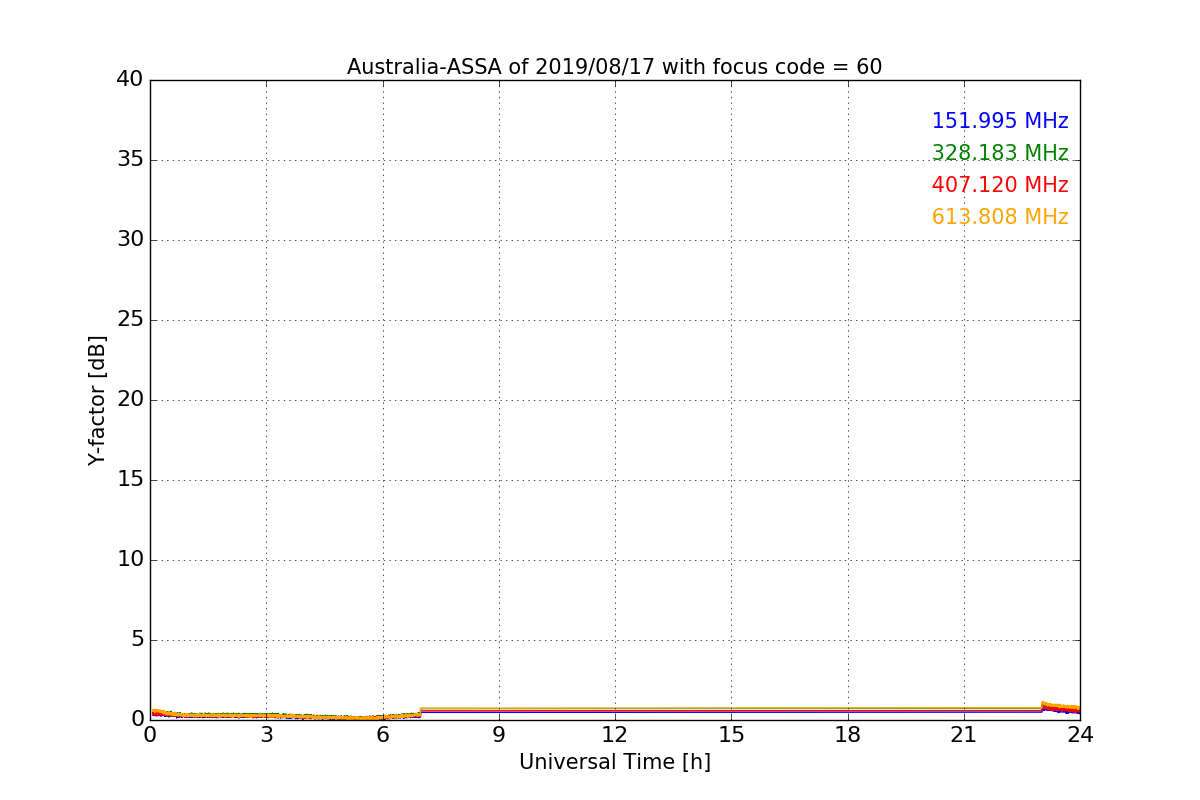Click the Y-factor [dB] axis label

(97, 400)
